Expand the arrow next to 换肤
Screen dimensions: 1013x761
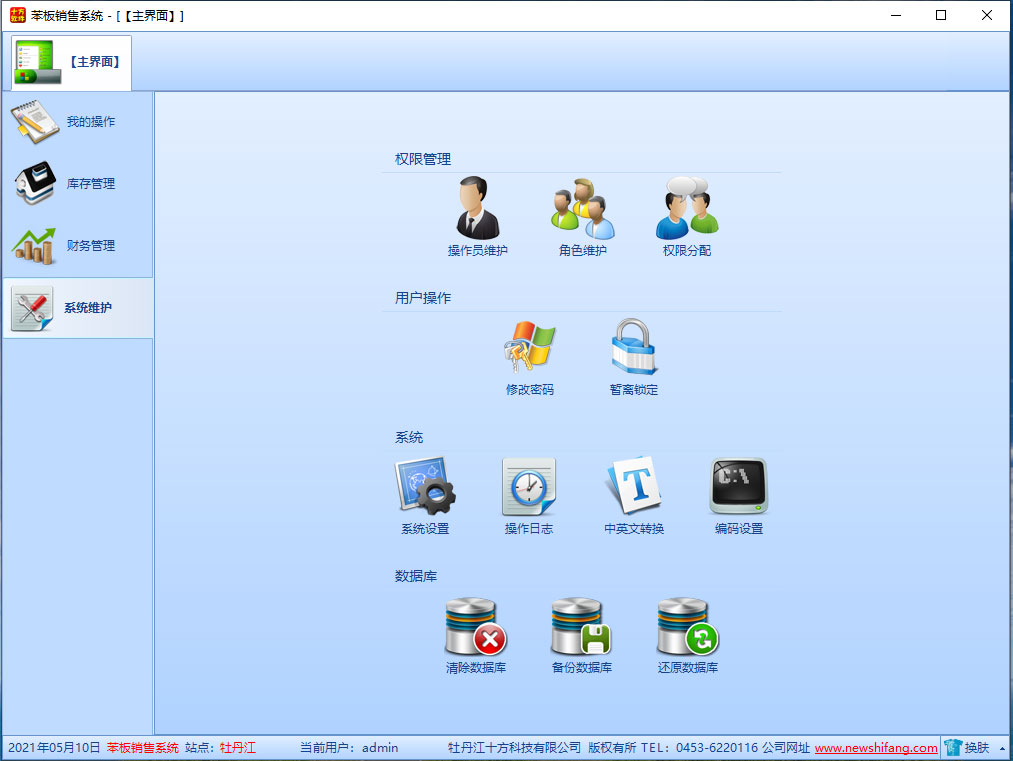click(1002, 748)
